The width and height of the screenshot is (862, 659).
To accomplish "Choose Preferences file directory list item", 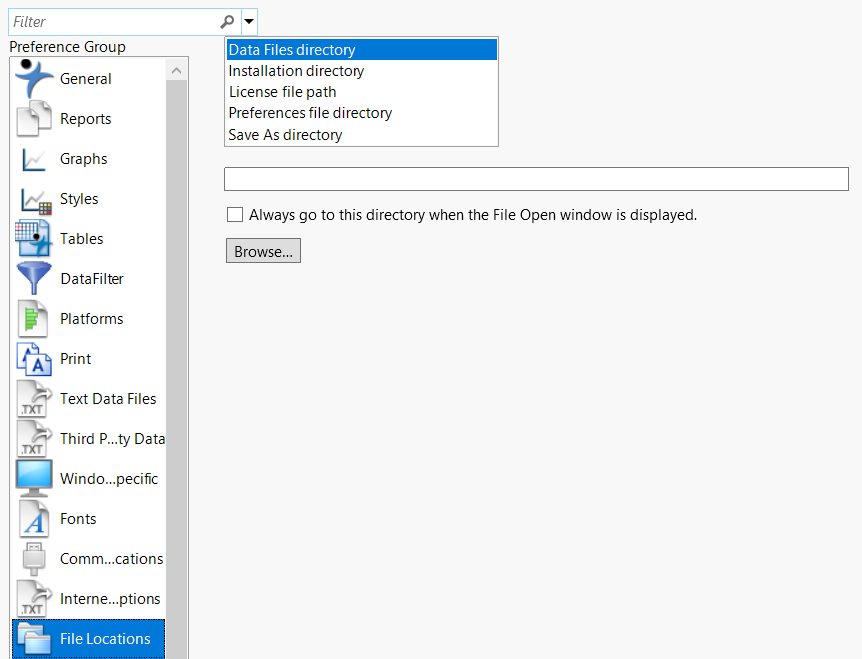I will click(x=310, y=113).
